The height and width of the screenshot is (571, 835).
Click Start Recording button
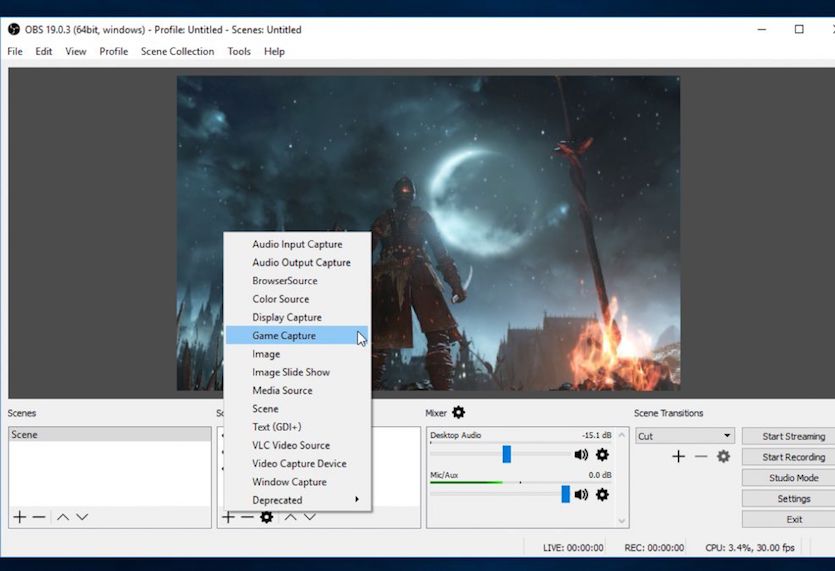789,457
